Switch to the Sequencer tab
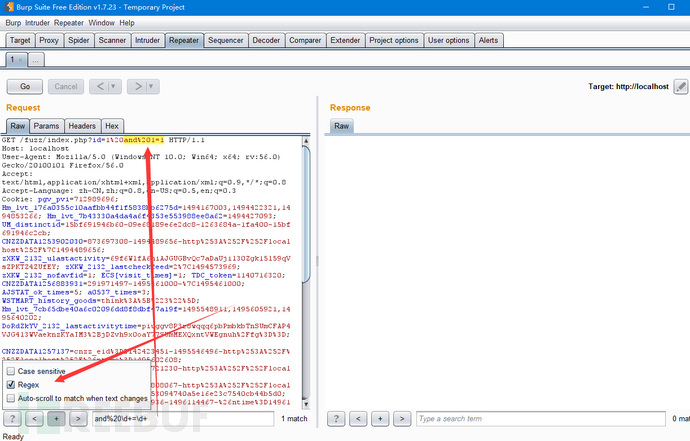The width and height of the screenshot is (690, 441). click(x=226, y=40)
